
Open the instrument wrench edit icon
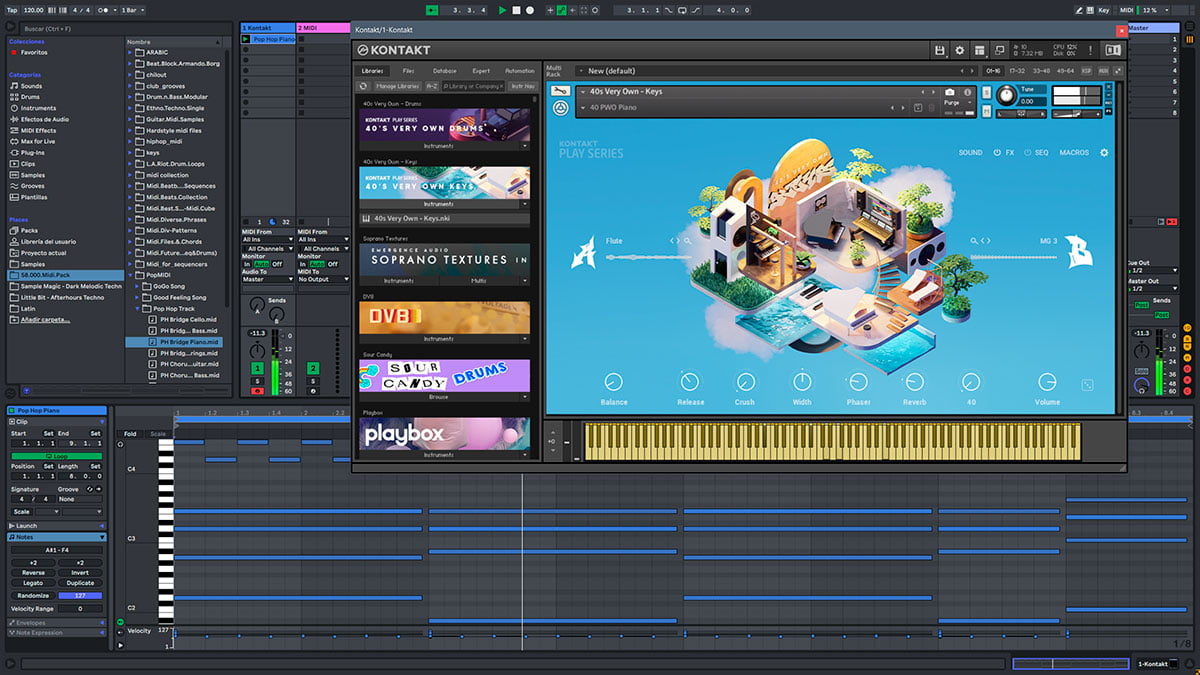coord(562,91)
